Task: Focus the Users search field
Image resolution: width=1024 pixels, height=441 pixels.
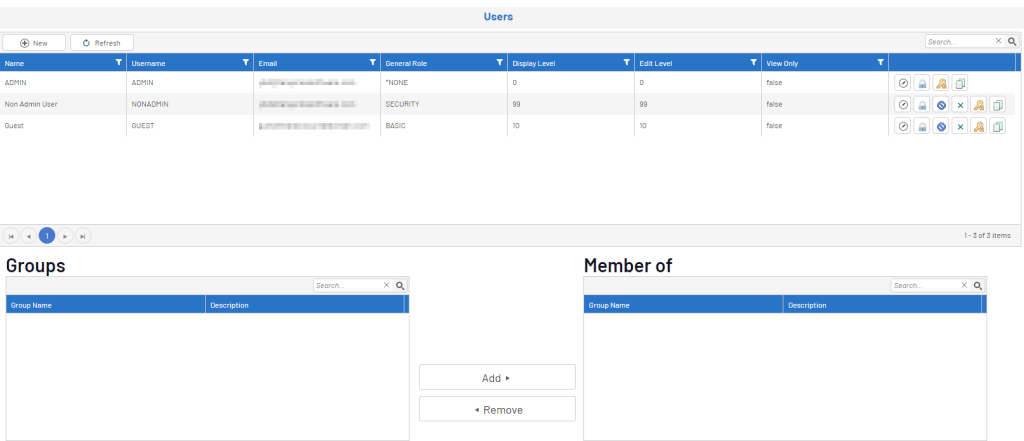Action: [960, 41]
